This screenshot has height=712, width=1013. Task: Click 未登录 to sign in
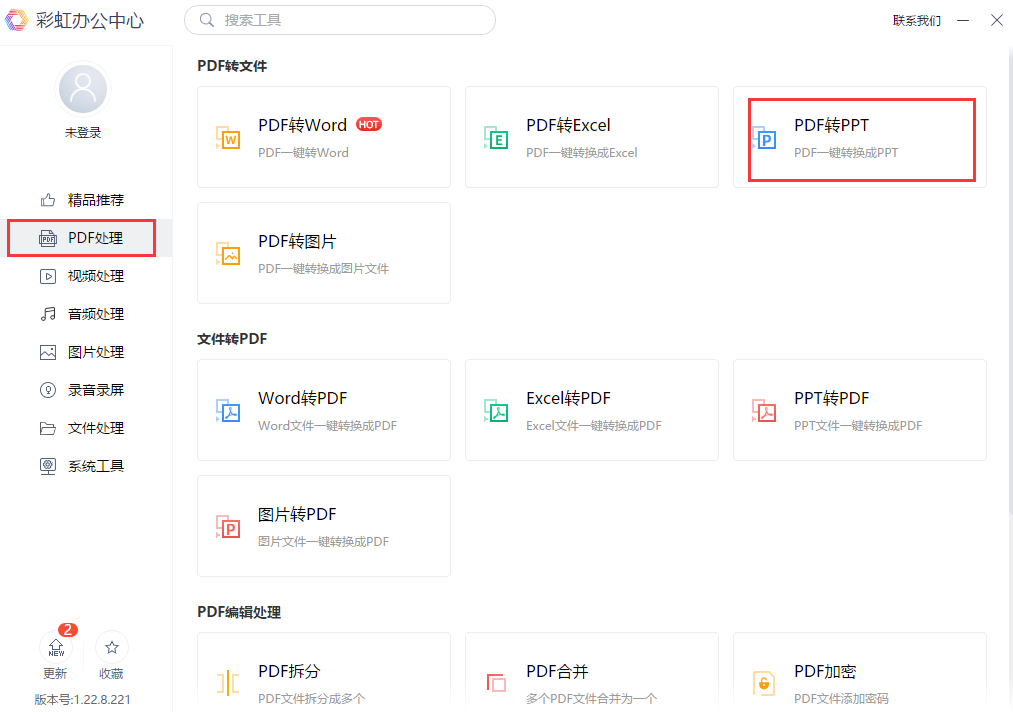point(83,133)
